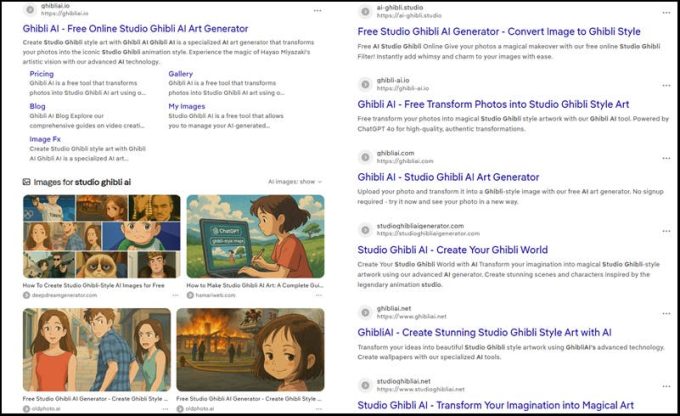Open the Gallery sitelink
Screen dimensions: 680x416
tap(180, 74)
